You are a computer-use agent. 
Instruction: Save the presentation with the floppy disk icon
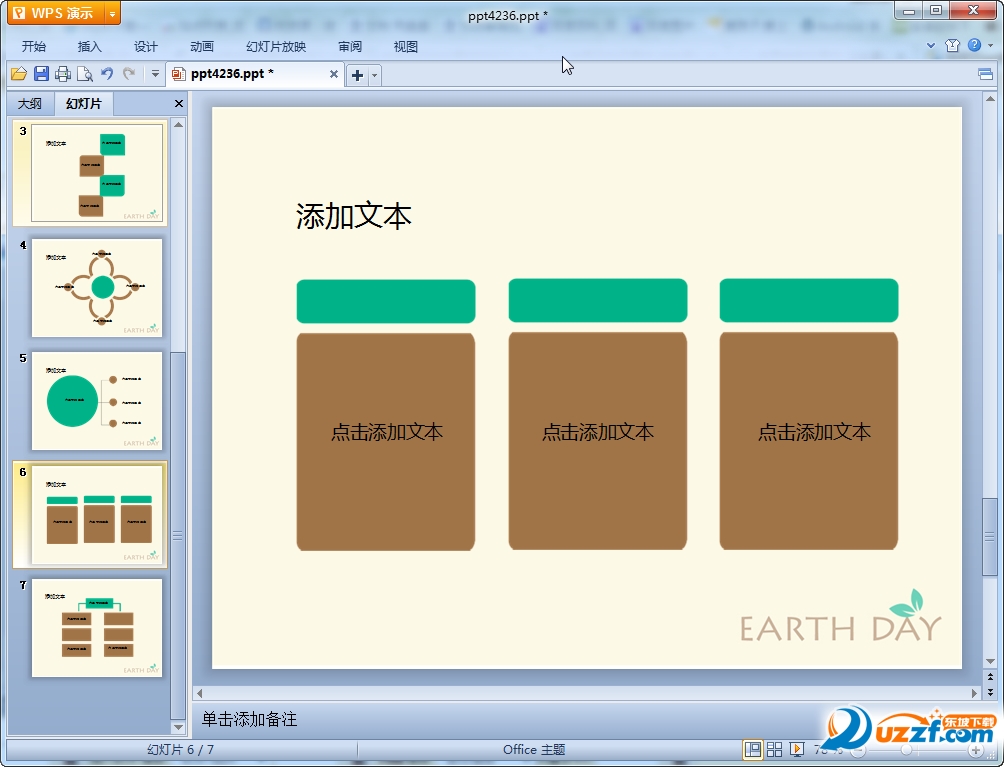pos(41,74)
